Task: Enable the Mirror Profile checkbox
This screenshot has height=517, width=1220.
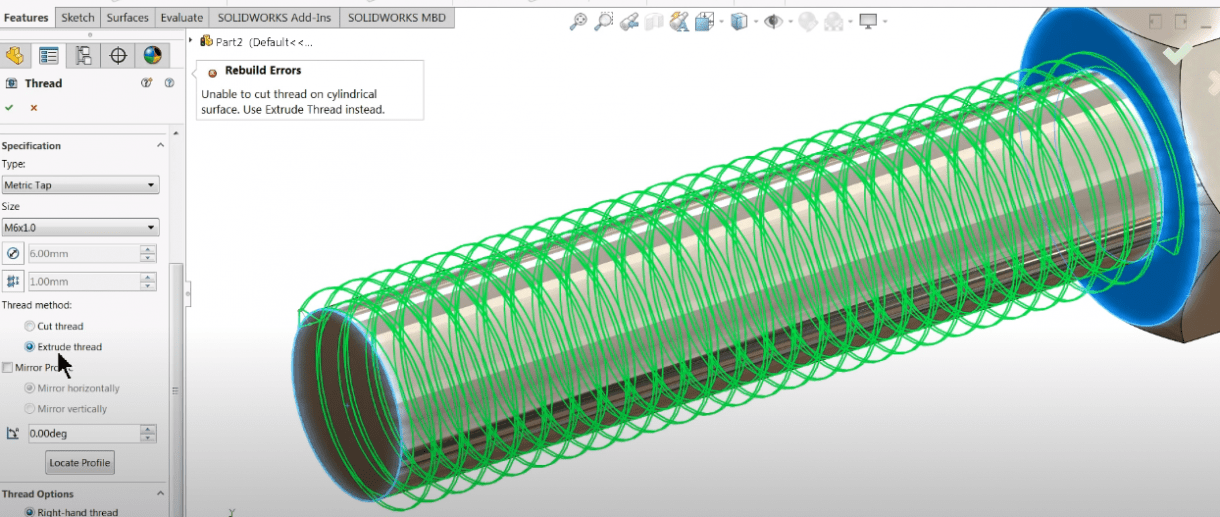Action: [x=8, y=368]
